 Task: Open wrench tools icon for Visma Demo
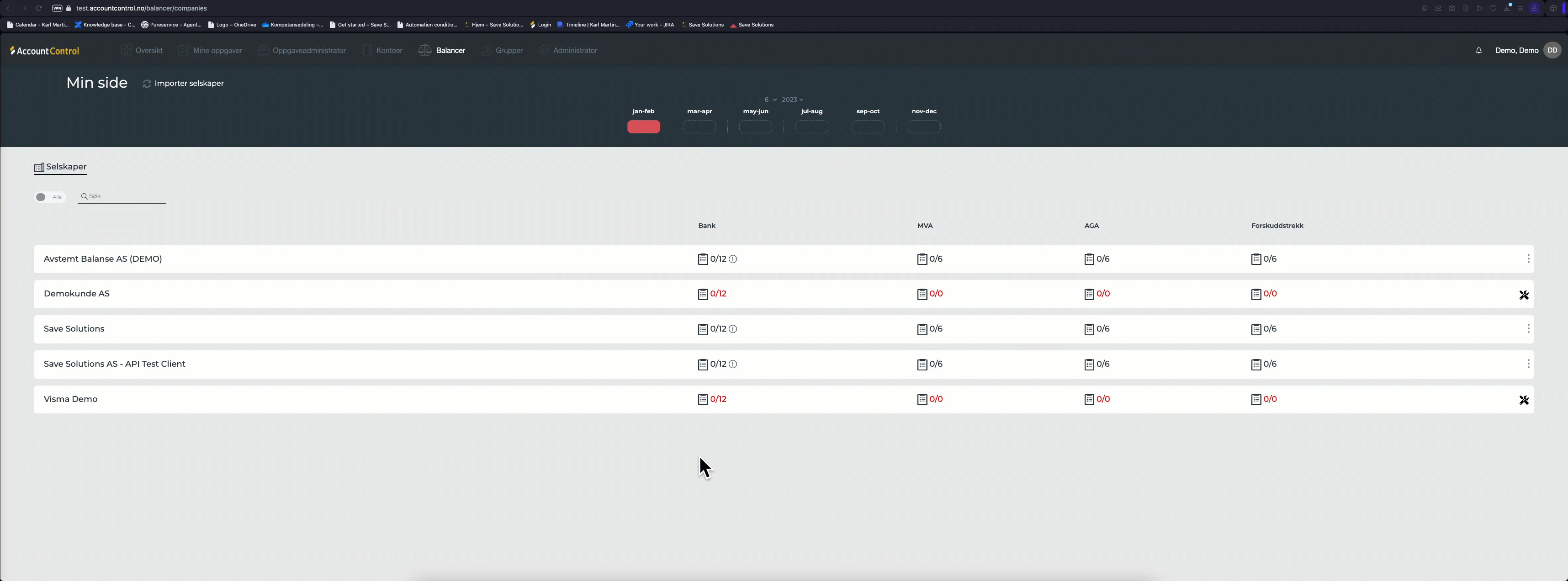tap(1524, 400)
